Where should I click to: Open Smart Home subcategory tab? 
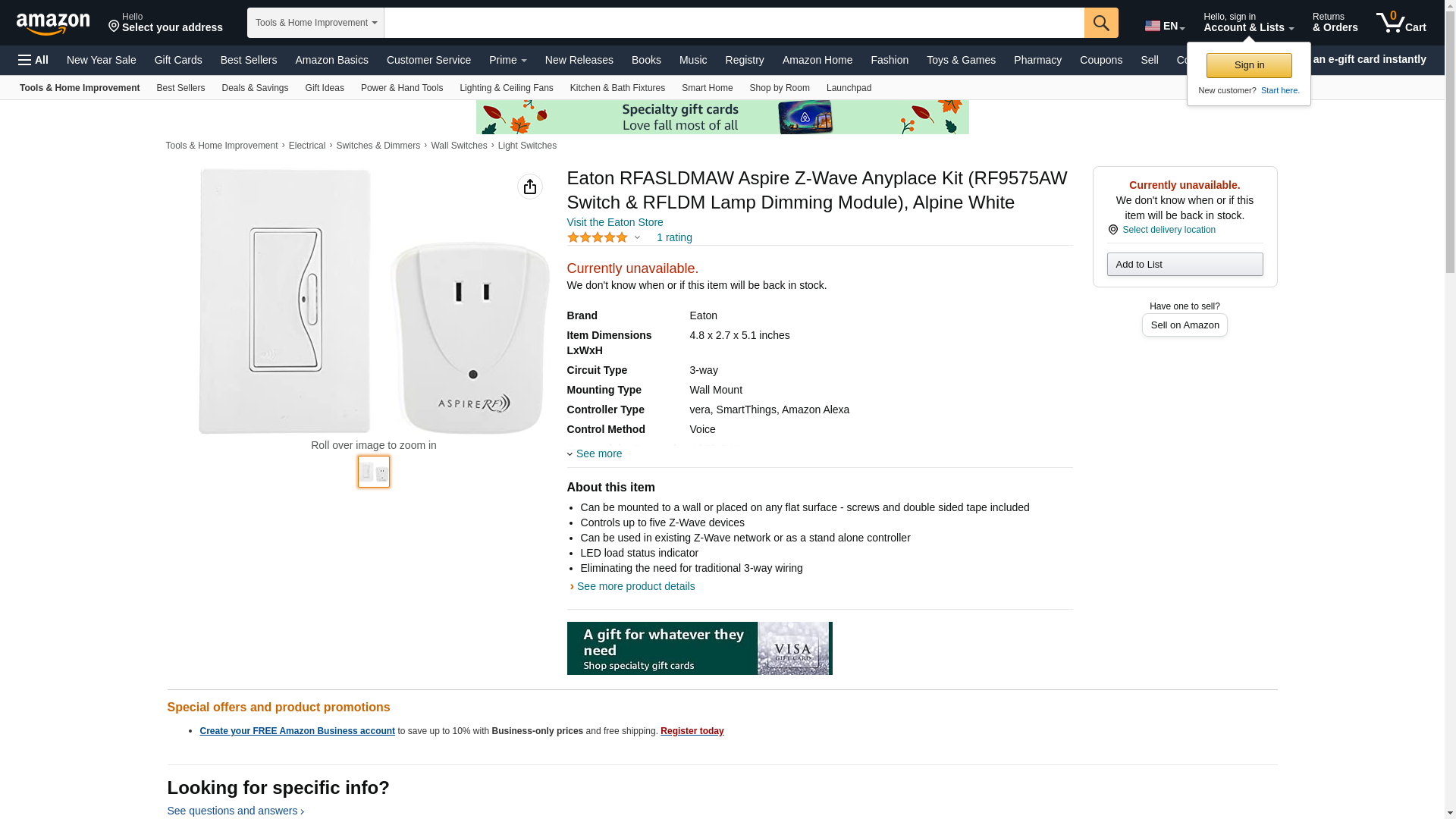[707, 88]
